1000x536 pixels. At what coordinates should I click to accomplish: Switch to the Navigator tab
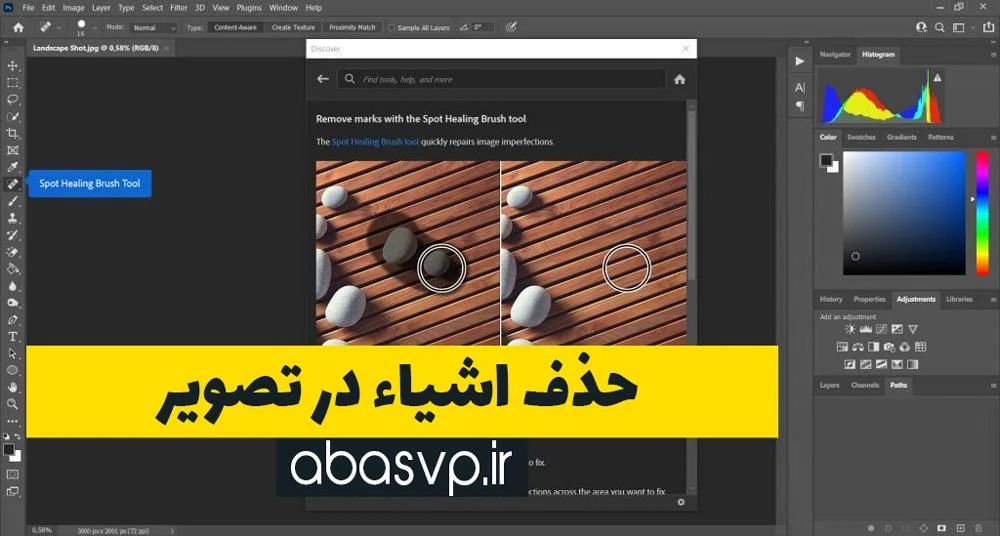pos(835,55)
